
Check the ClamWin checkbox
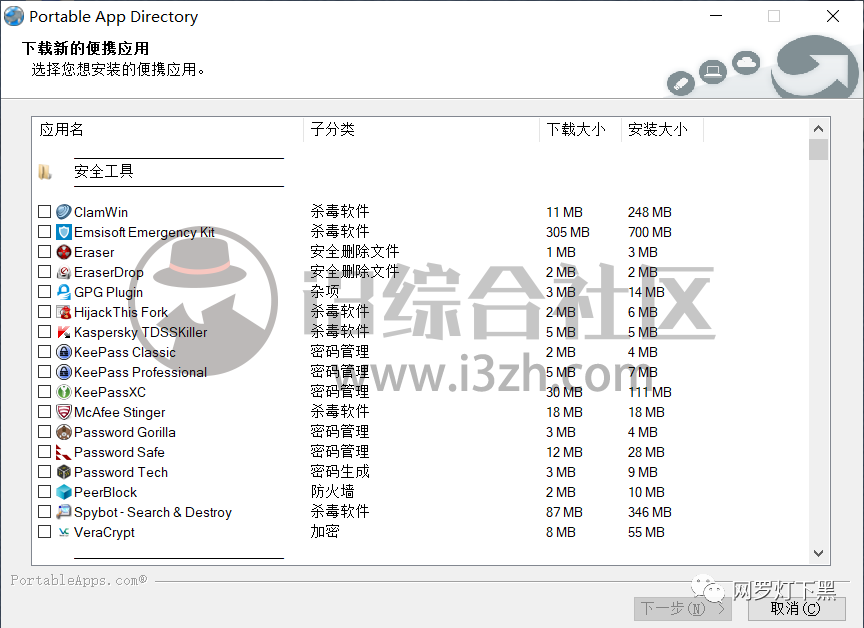pos(45,212)
